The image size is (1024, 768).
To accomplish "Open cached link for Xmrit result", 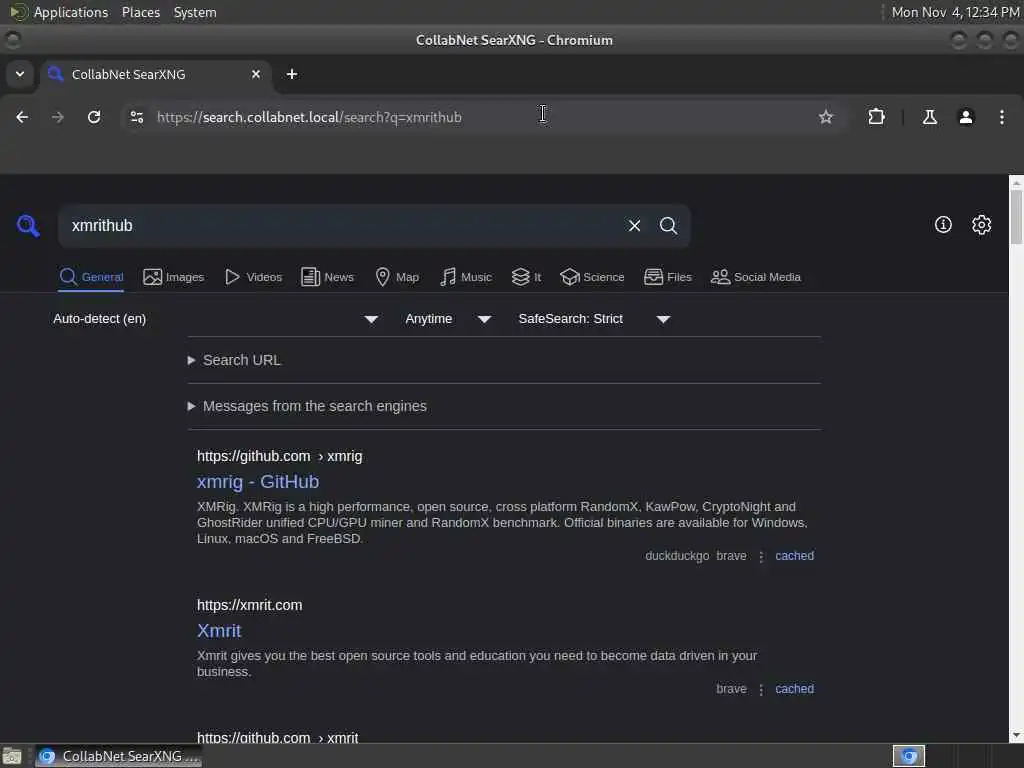I will [794, 689].
